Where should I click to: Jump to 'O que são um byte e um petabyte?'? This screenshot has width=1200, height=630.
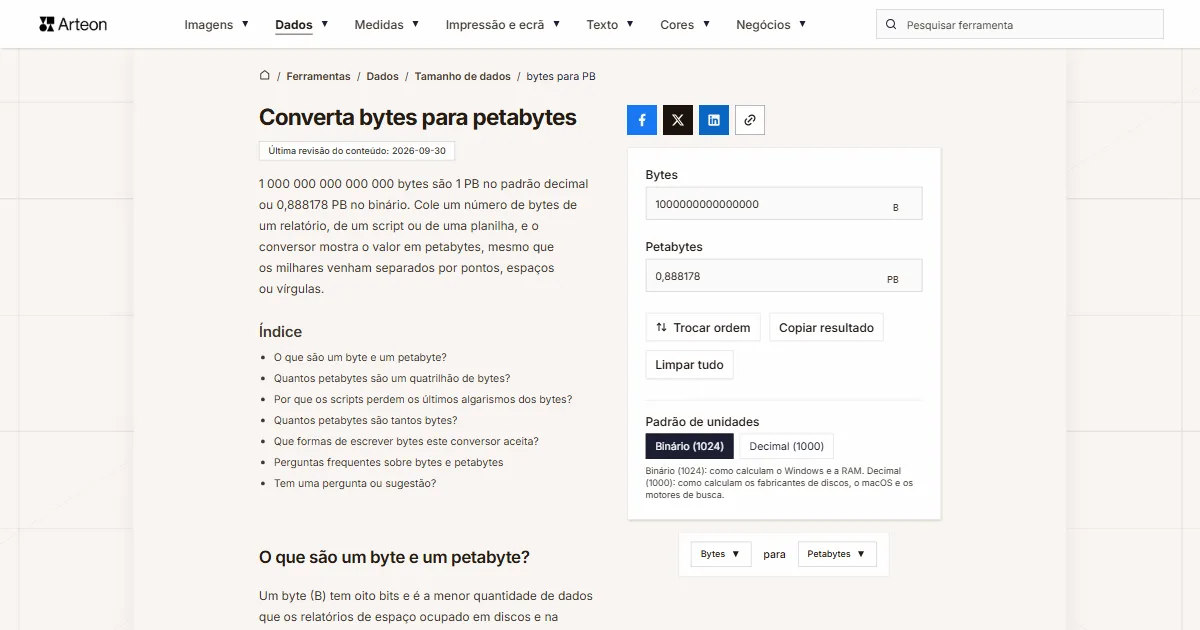pos(360,357)
